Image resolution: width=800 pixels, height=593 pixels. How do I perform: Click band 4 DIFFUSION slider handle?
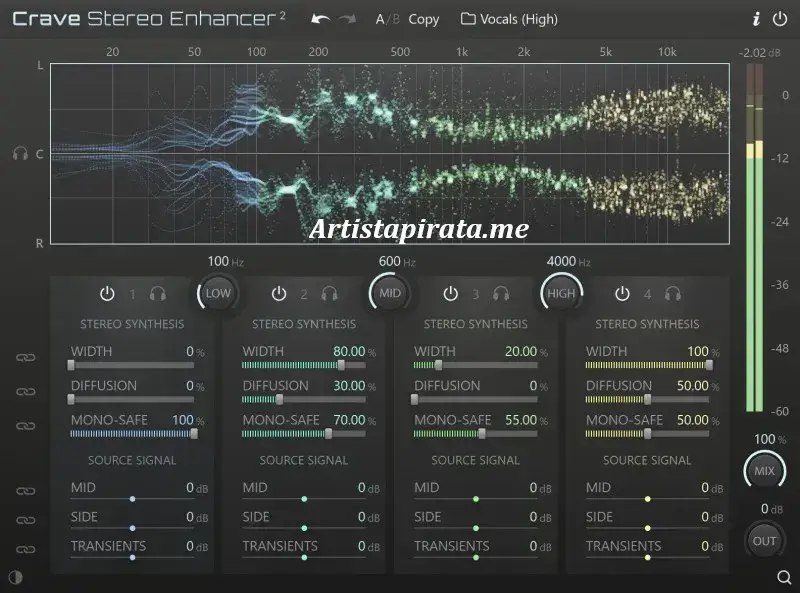click(x=647, y=399)
